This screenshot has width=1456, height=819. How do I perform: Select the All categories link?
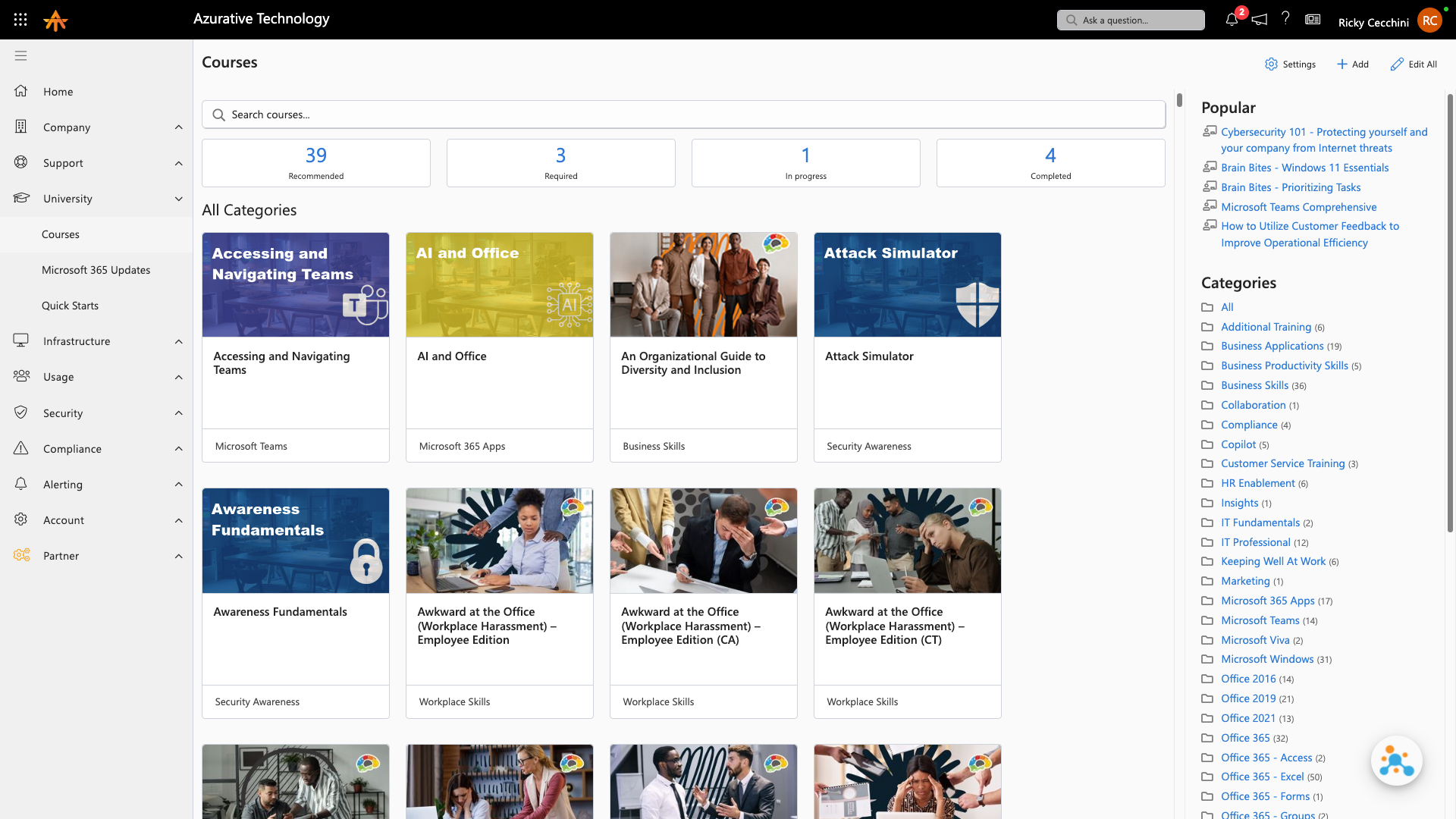click(x=1227, y=307)
